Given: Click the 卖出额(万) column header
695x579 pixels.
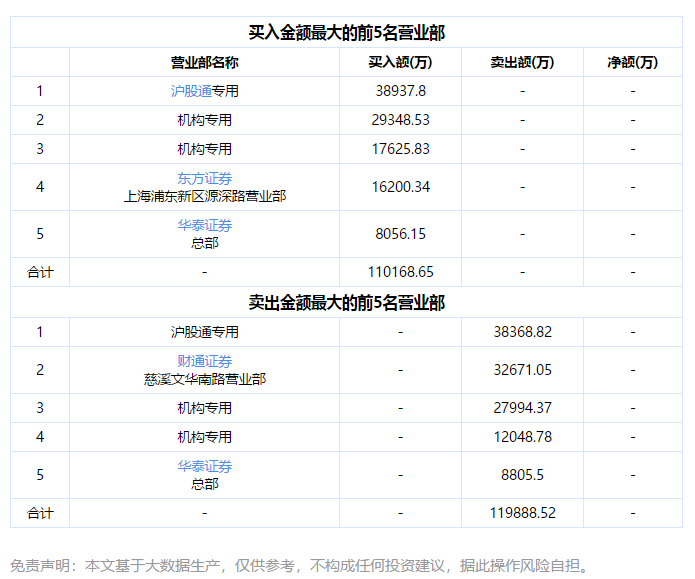Looking at the screenshot, I should click(x=523, y=62).
